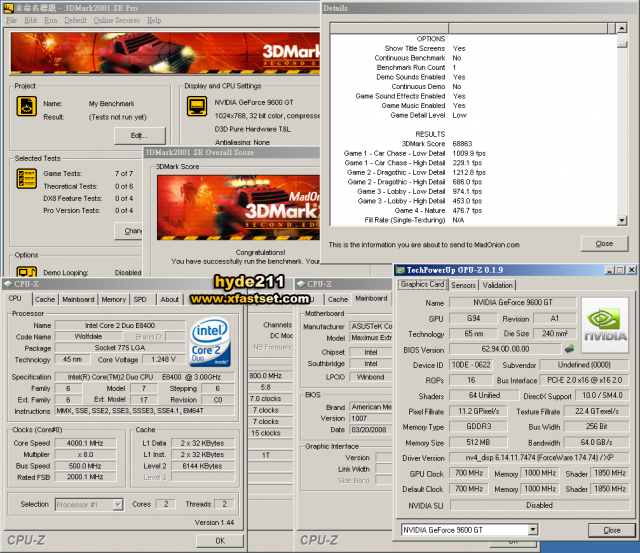Click the Core Speed value 4000.1 MHz
The height and width of the screenshot is (553, 640).
(85, 443)
